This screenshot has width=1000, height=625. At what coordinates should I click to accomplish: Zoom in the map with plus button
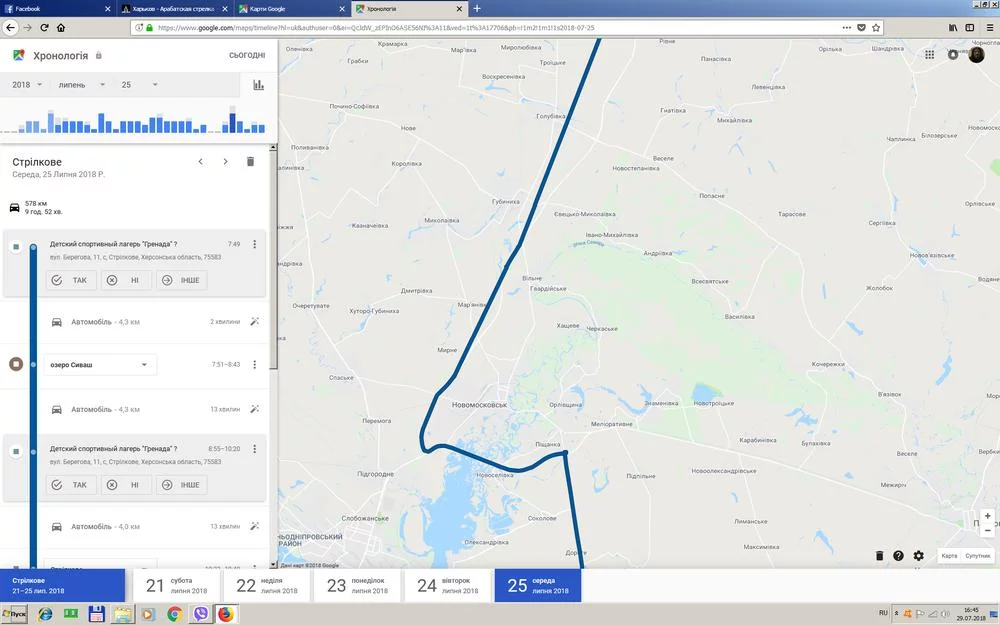pyautogui.click(x=987, y=516)
